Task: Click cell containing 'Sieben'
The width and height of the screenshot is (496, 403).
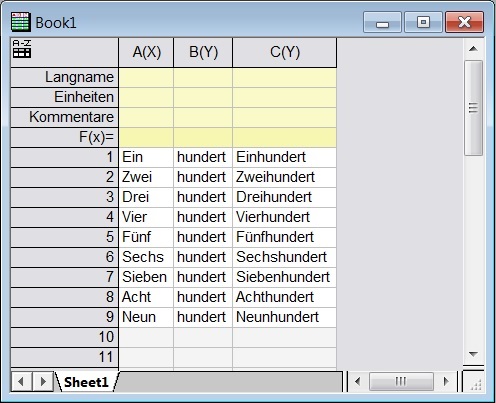Action: pyautogui.click(x=146, y=277)
